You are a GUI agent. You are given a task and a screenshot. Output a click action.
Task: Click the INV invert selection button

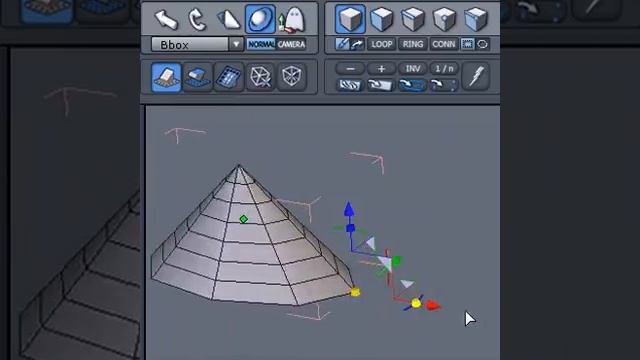coord(413,69)
